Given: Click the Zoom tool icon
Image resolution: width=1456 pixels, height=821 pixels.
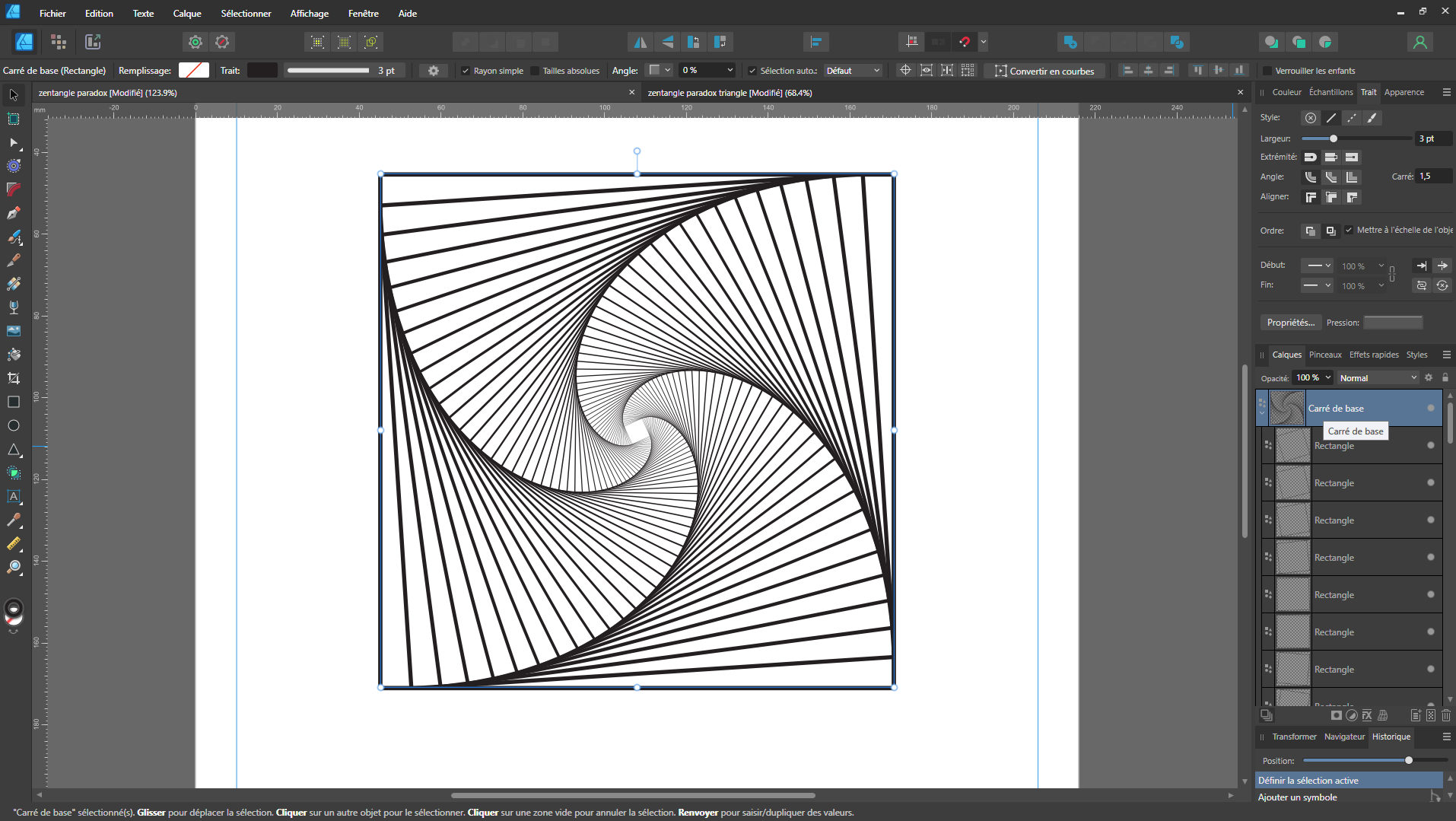Looking at the screenshot, I should 14,567.
